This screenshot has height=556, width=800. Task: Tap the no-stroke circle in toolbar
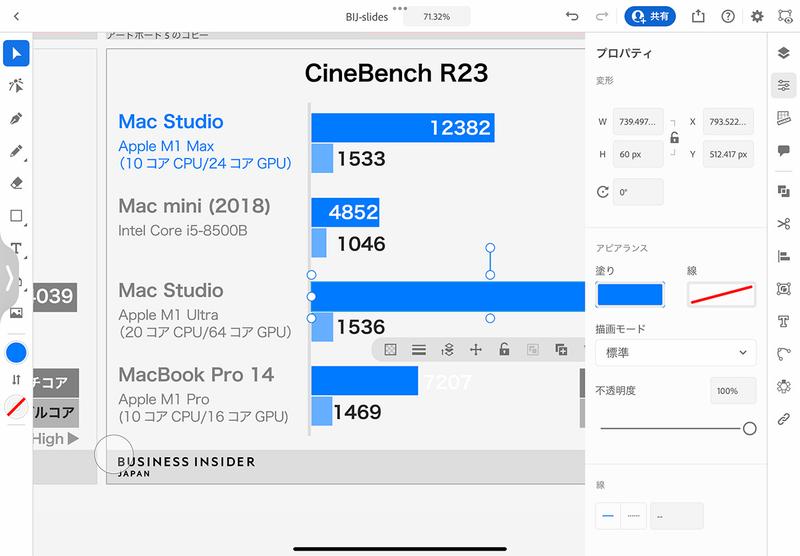pos(16,407)
